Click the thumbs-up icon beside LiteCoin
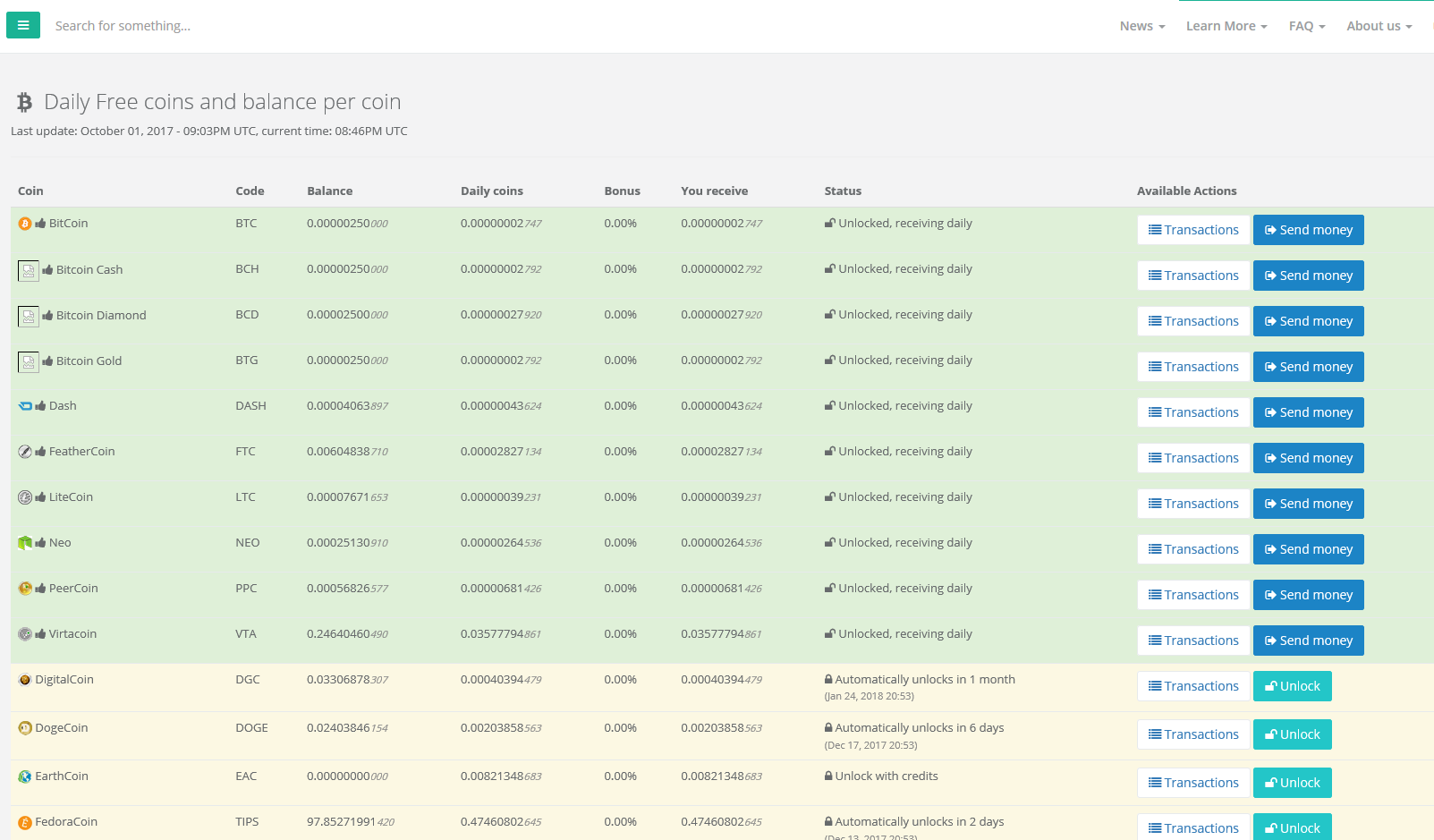This screenshot has height=840, width=1434. tap(40, 497)
